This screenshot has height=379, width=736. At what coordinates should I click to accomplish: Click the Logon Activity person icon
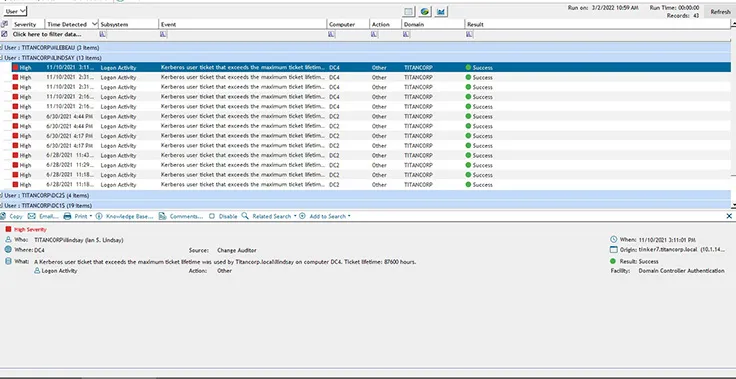point(37,271)
